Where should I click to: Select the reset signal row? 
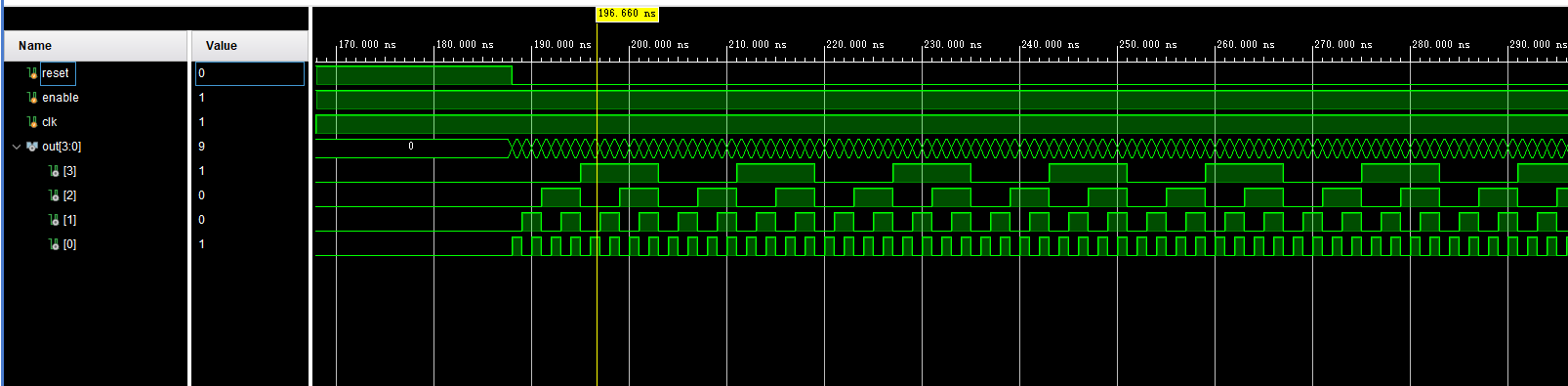coord(96,73)
